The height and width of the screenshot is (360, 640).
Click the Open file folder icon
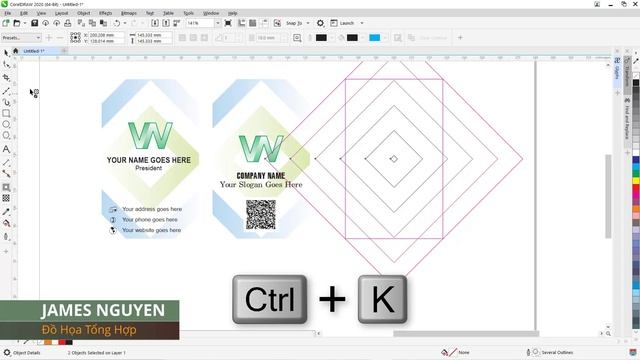[x=17, y=23]
